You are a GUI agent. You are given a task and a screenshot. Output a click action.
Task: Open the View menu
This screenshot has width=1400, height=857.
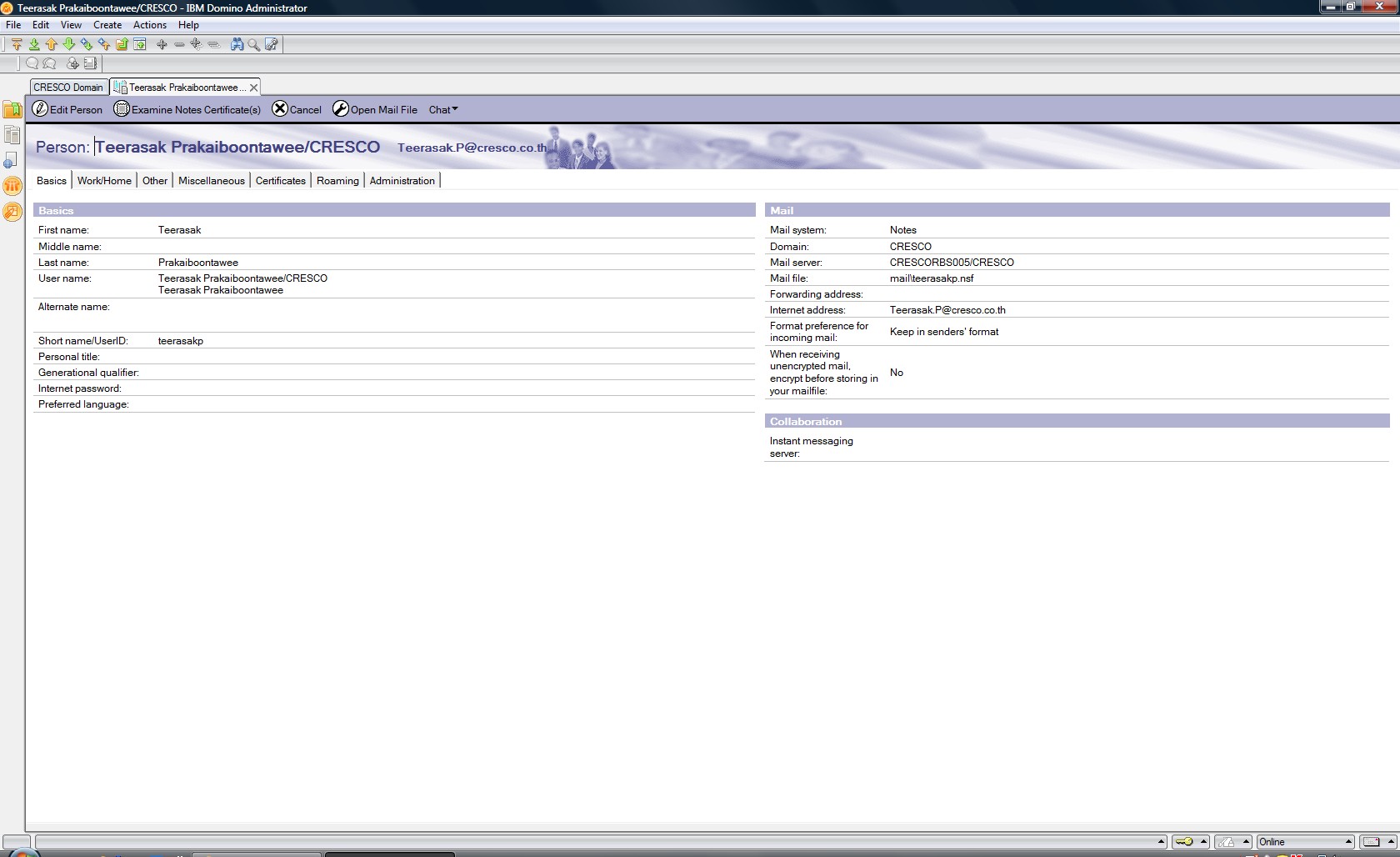(71, 25)
